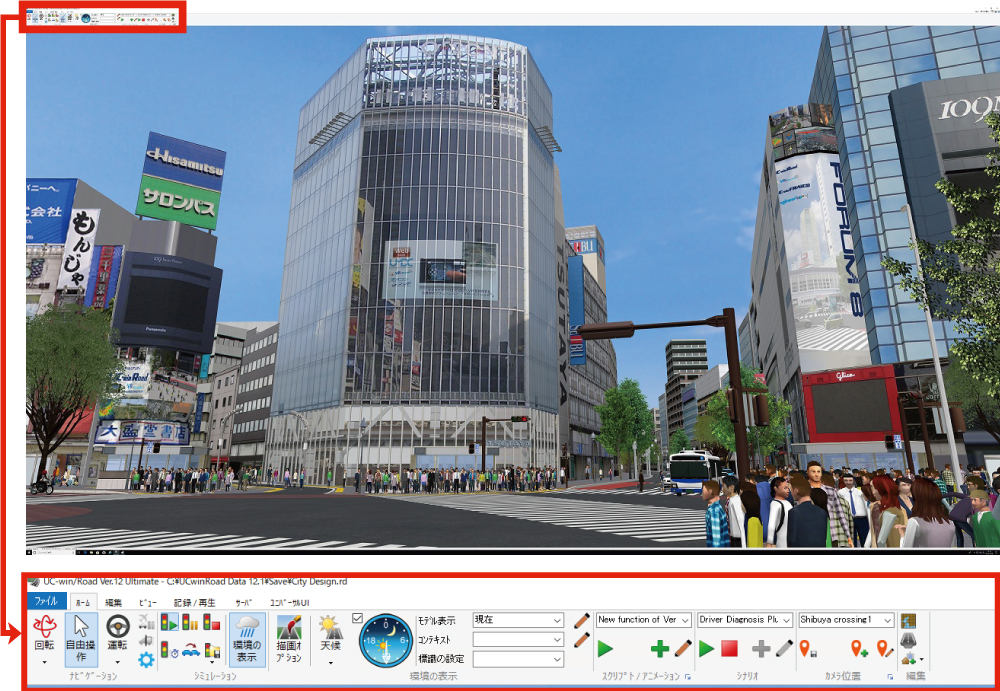Expand the arrow under 天候
This screenshot has height=691, width=1000.
(x=330, y=663)
